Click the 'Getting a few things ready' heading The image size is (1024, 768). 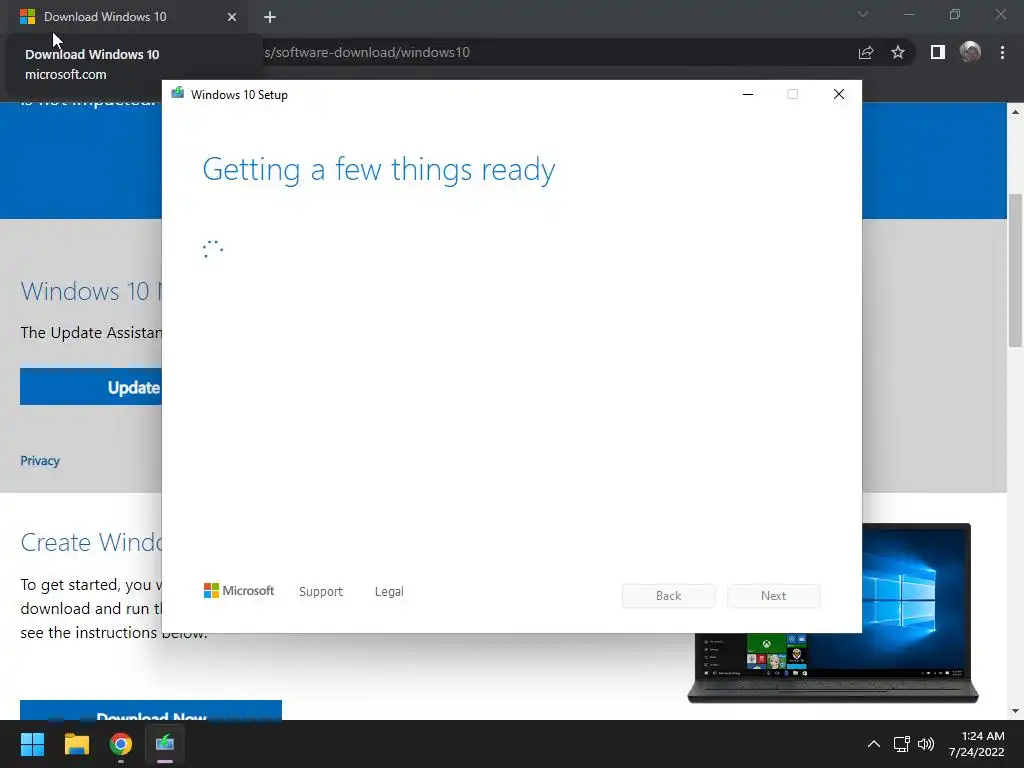point(379,170)
